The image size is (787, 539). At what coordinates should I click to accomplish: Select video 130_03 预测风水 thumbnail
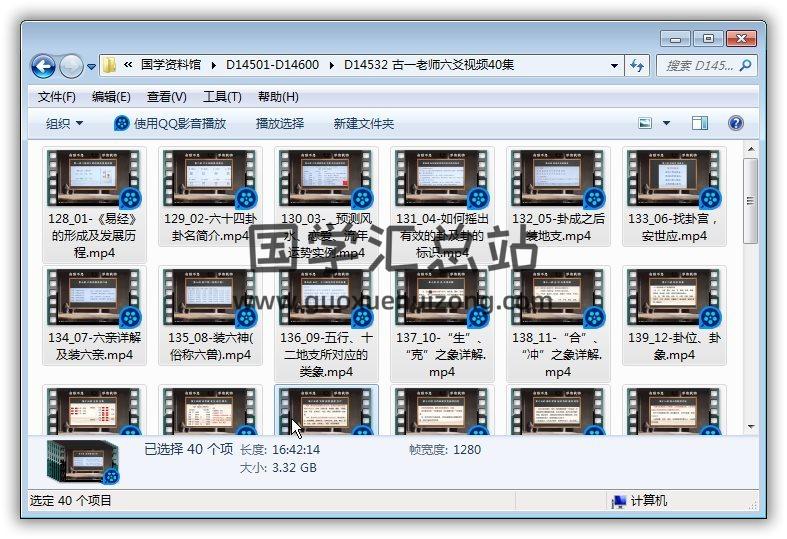(x=326, y=178)
